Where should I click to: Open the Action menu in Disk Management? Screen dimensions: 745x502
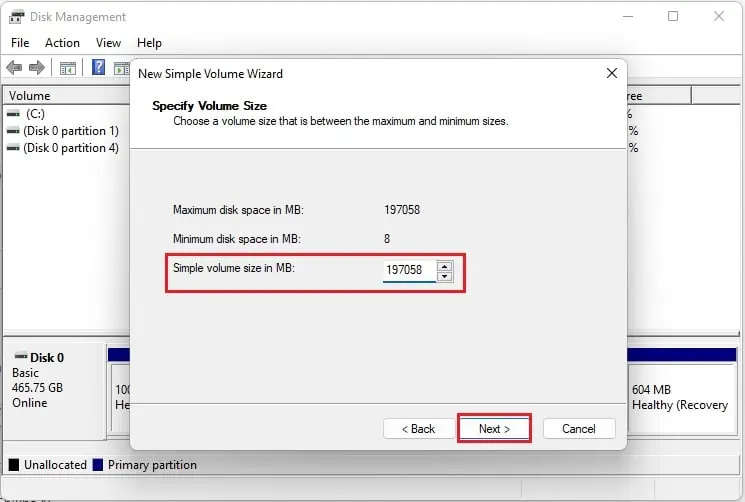62,43
